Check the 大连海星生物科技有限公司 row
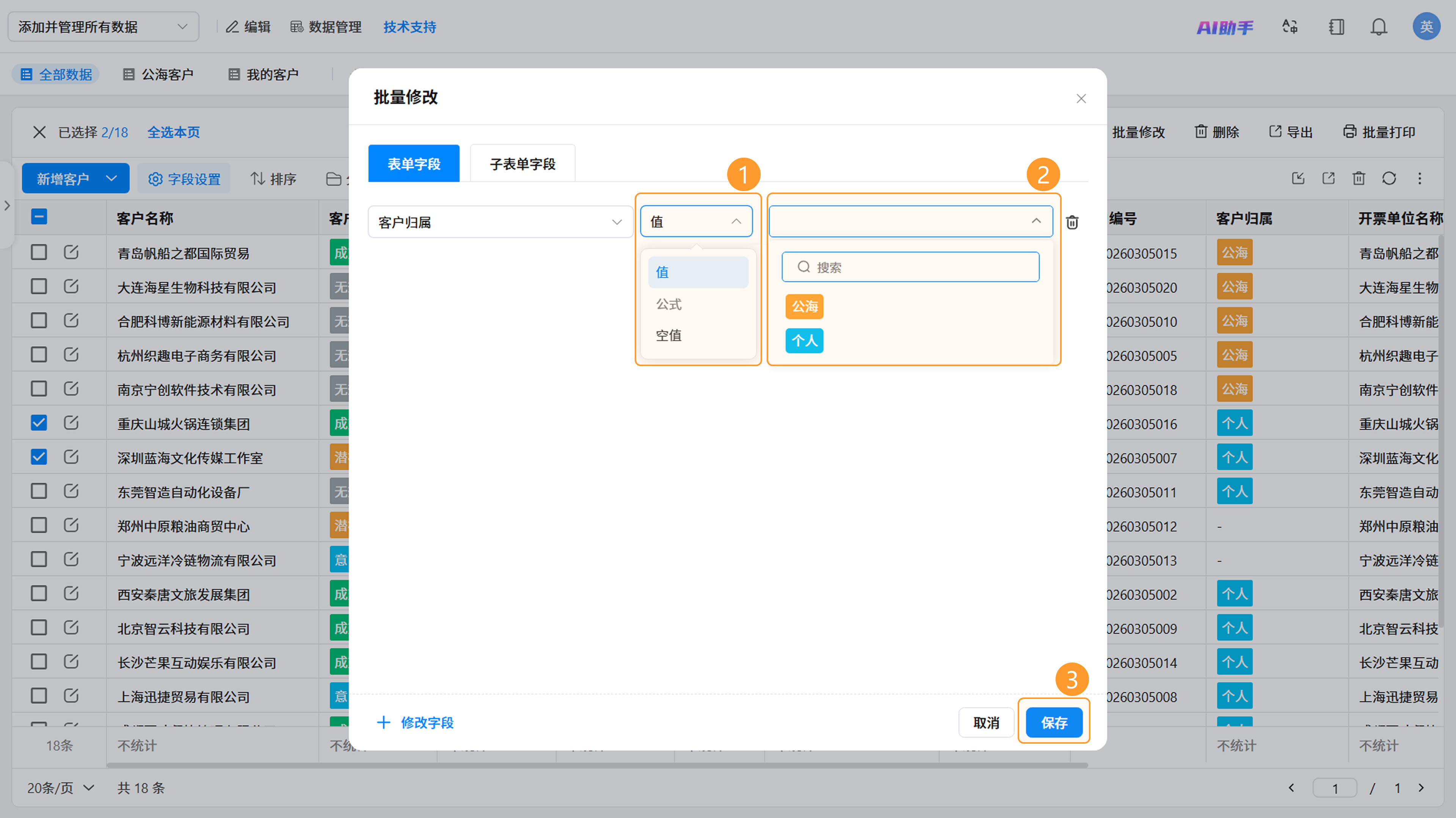The height and width of the screenshot is (818, 1456). pyautogui.click(x=39, y=286)
